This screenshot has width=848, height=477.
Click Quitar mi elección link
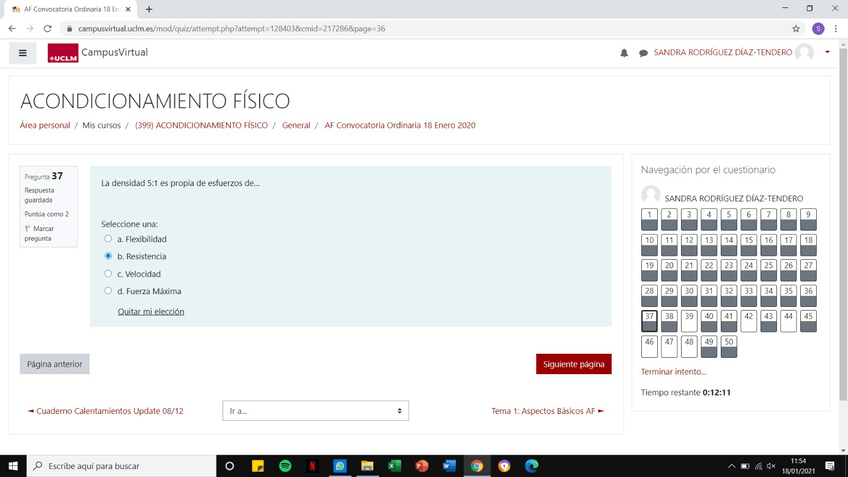pyautogui.click(x=151, y=312)
